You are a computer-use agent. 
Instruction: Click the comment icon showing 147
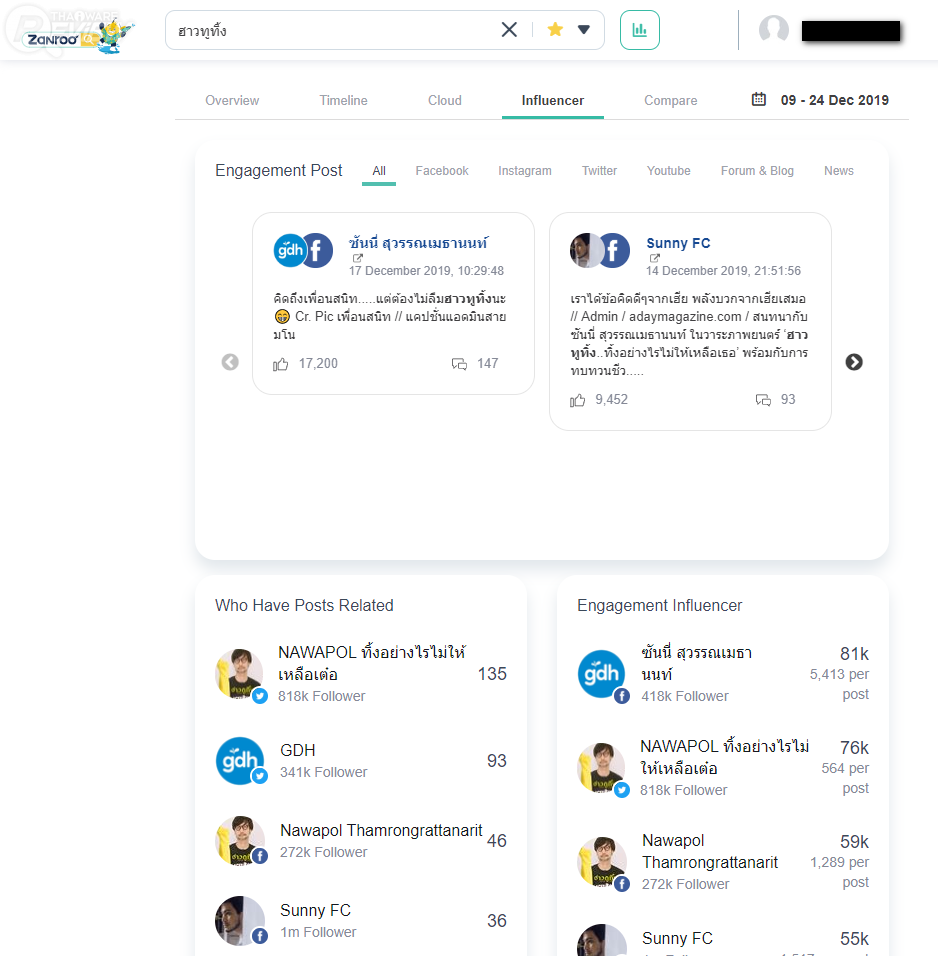click(x=459, y=364)
